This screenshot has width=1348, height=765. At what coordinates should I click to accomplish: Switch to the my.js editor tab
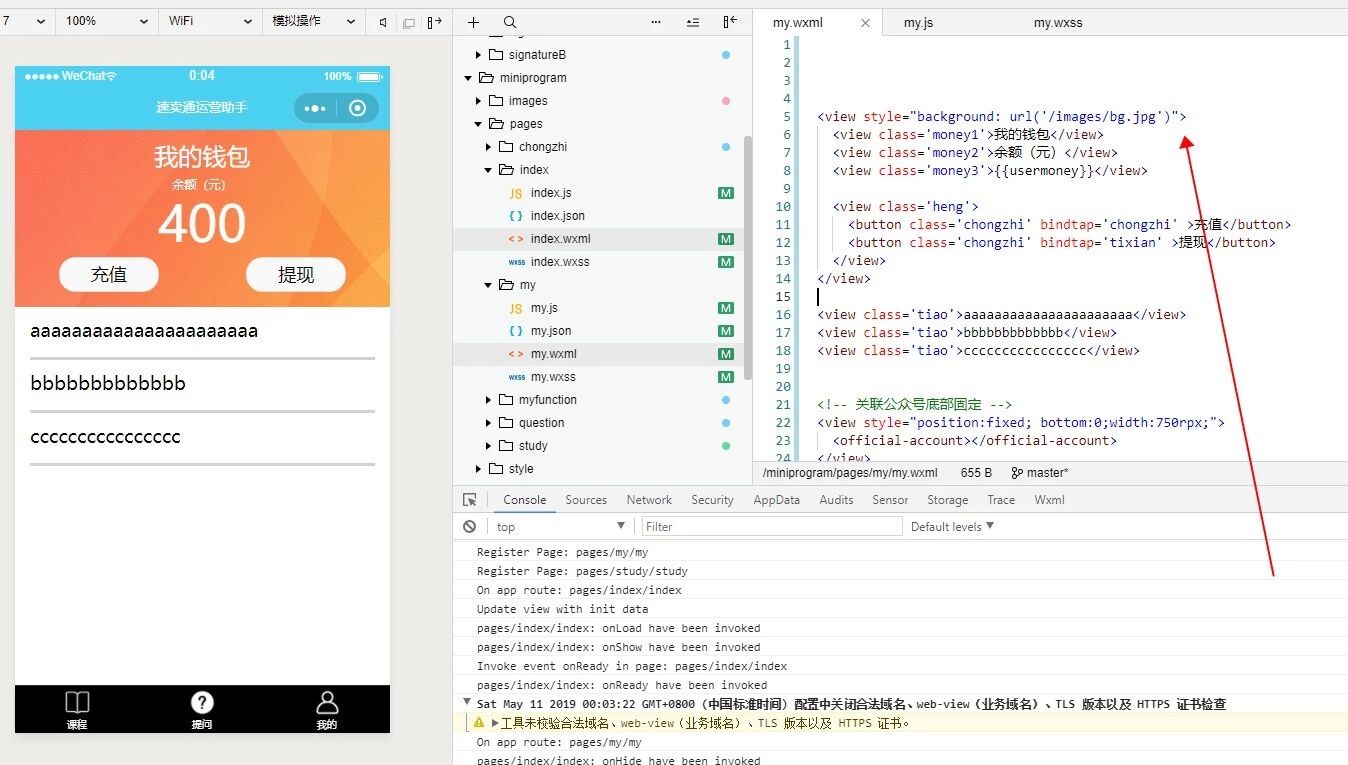(918, 22)
